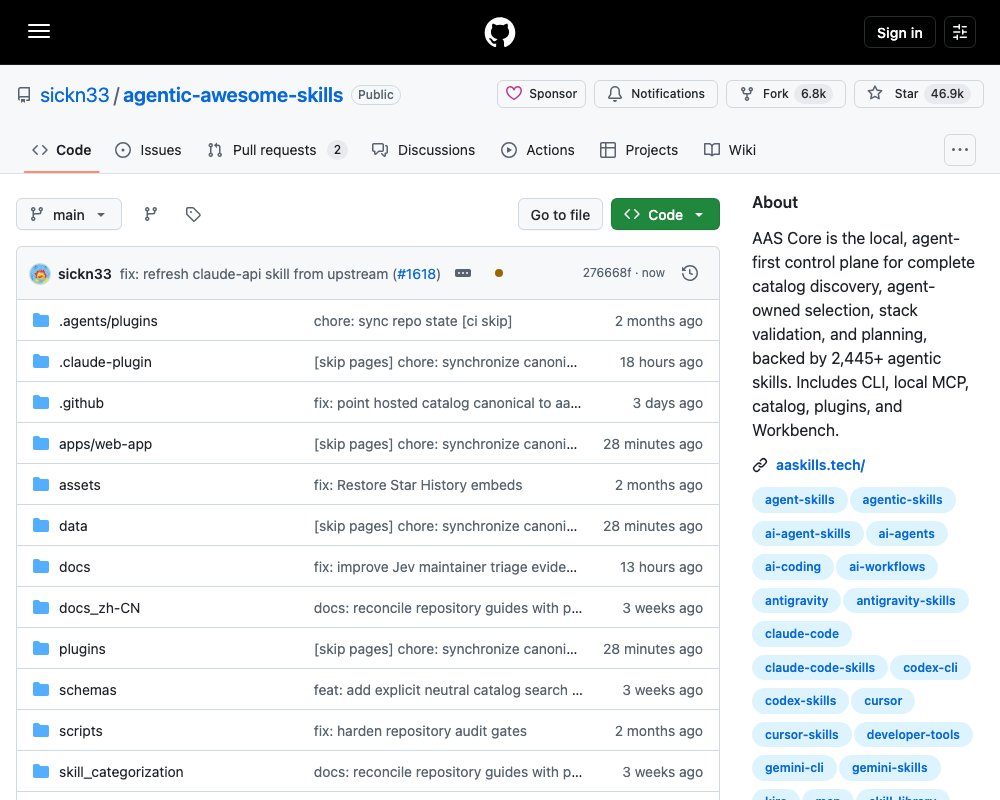Open sickn33 author name in commit bar

[x=85, y=274]
